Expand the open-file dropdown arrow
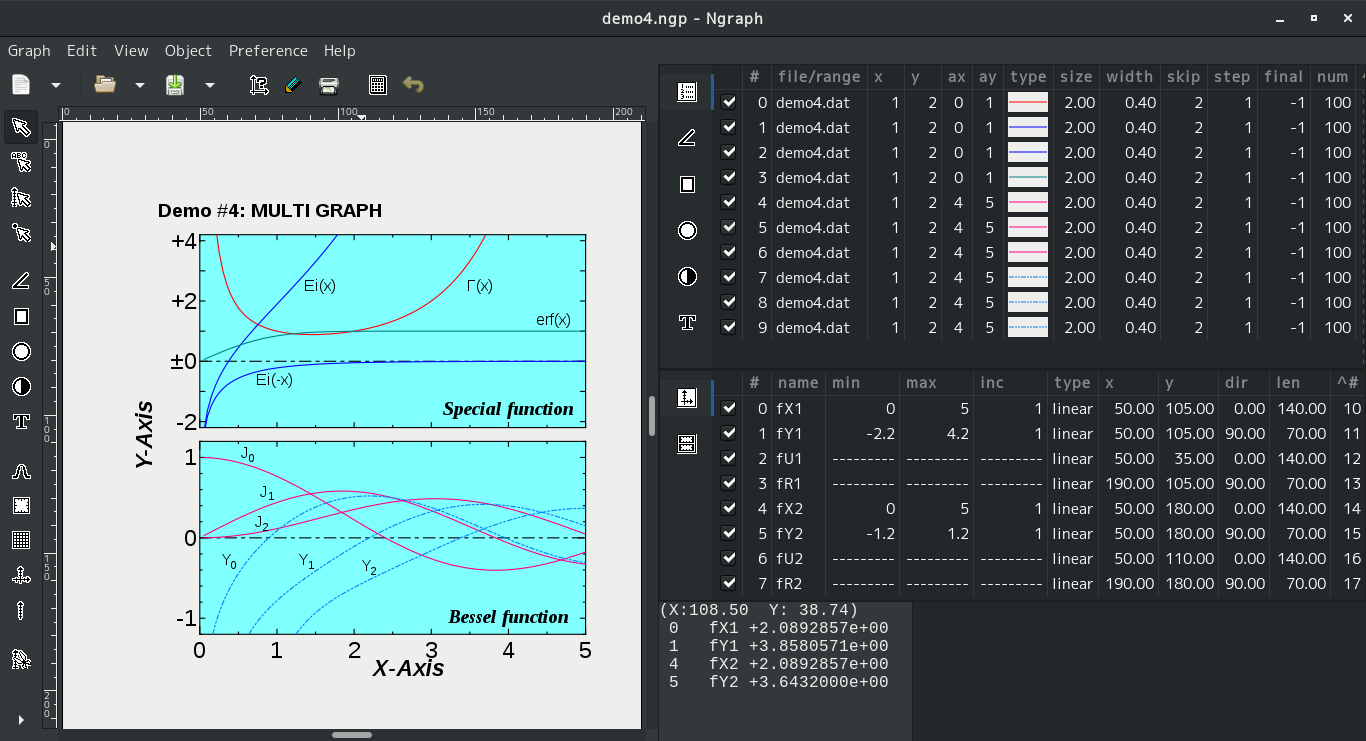 click(x=139, y=85)
